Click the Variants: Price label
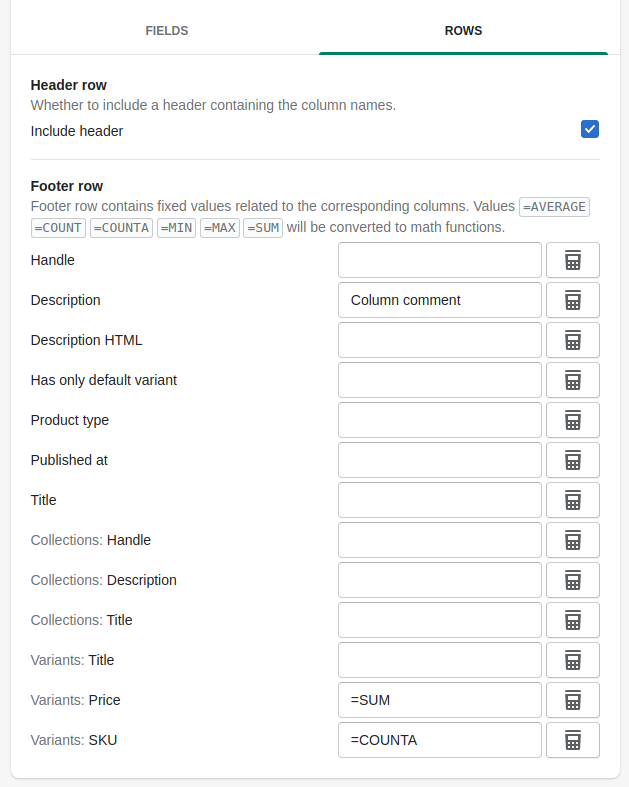 (x=76, y=700)
